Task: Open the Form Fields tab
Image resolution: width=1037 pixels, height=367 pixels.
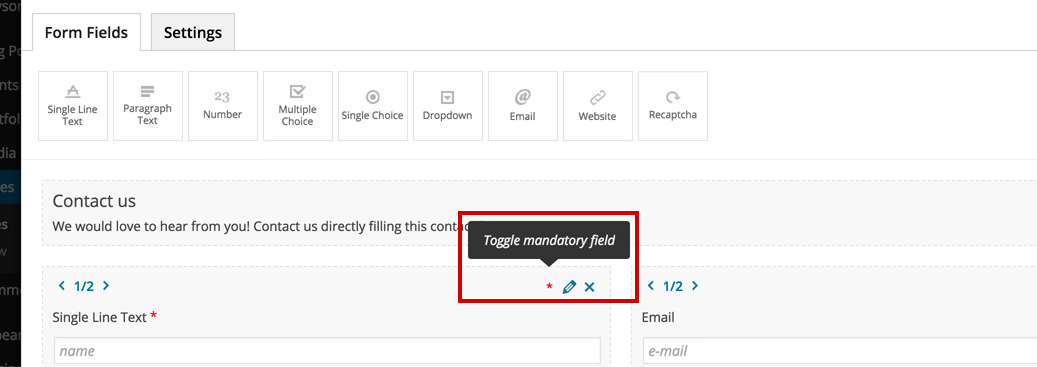Action: 86,32
